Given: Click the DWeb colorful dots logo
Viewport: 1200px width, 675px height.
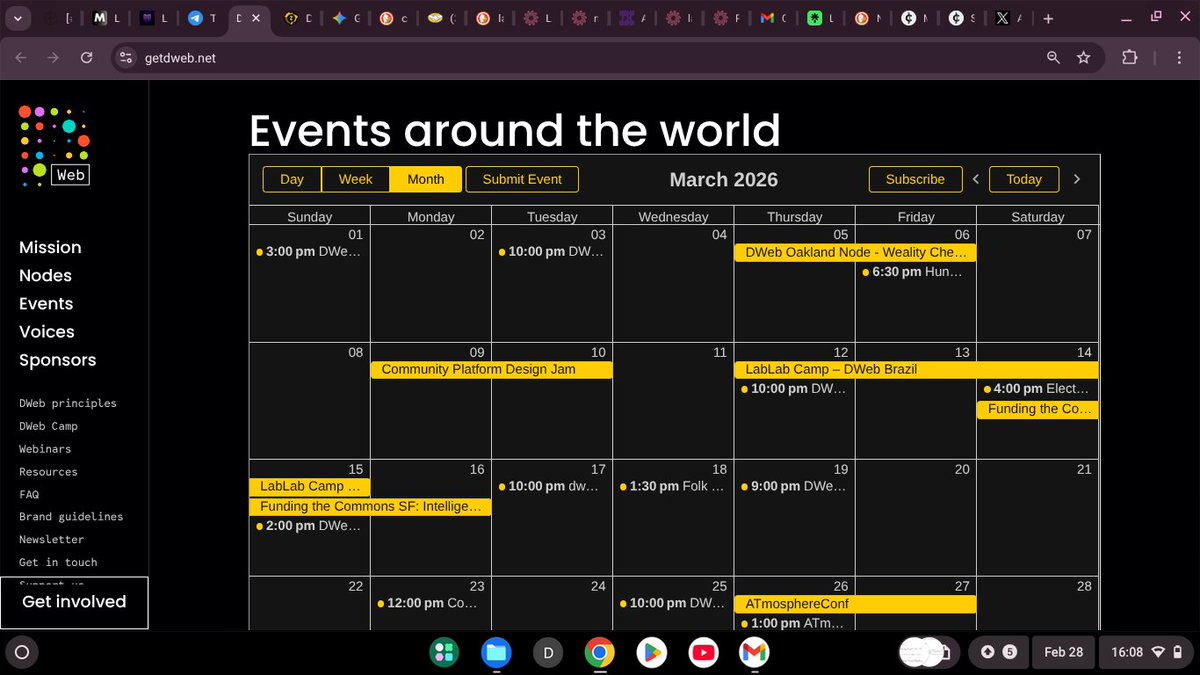Looking at the screenshot, I should (55, 146).
